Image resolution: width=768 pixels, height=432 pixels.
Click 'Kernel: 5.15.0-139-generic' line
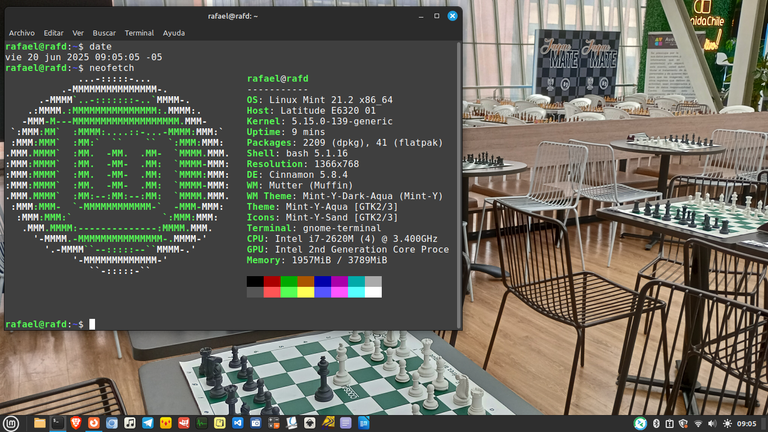pos(320,121)
